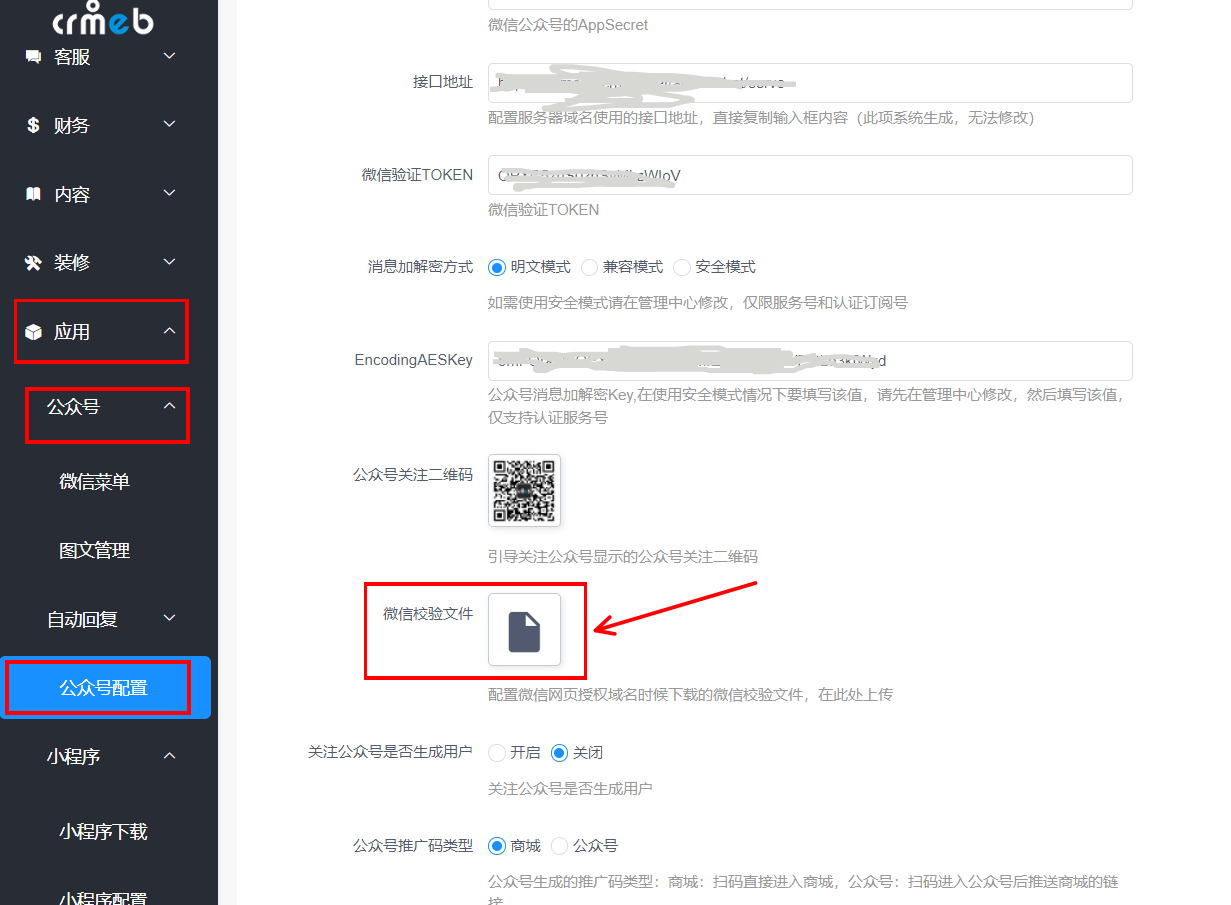Click the 装修 tools icon
The width and height of the screenshot is (1231, 905).
click(34, 263)
